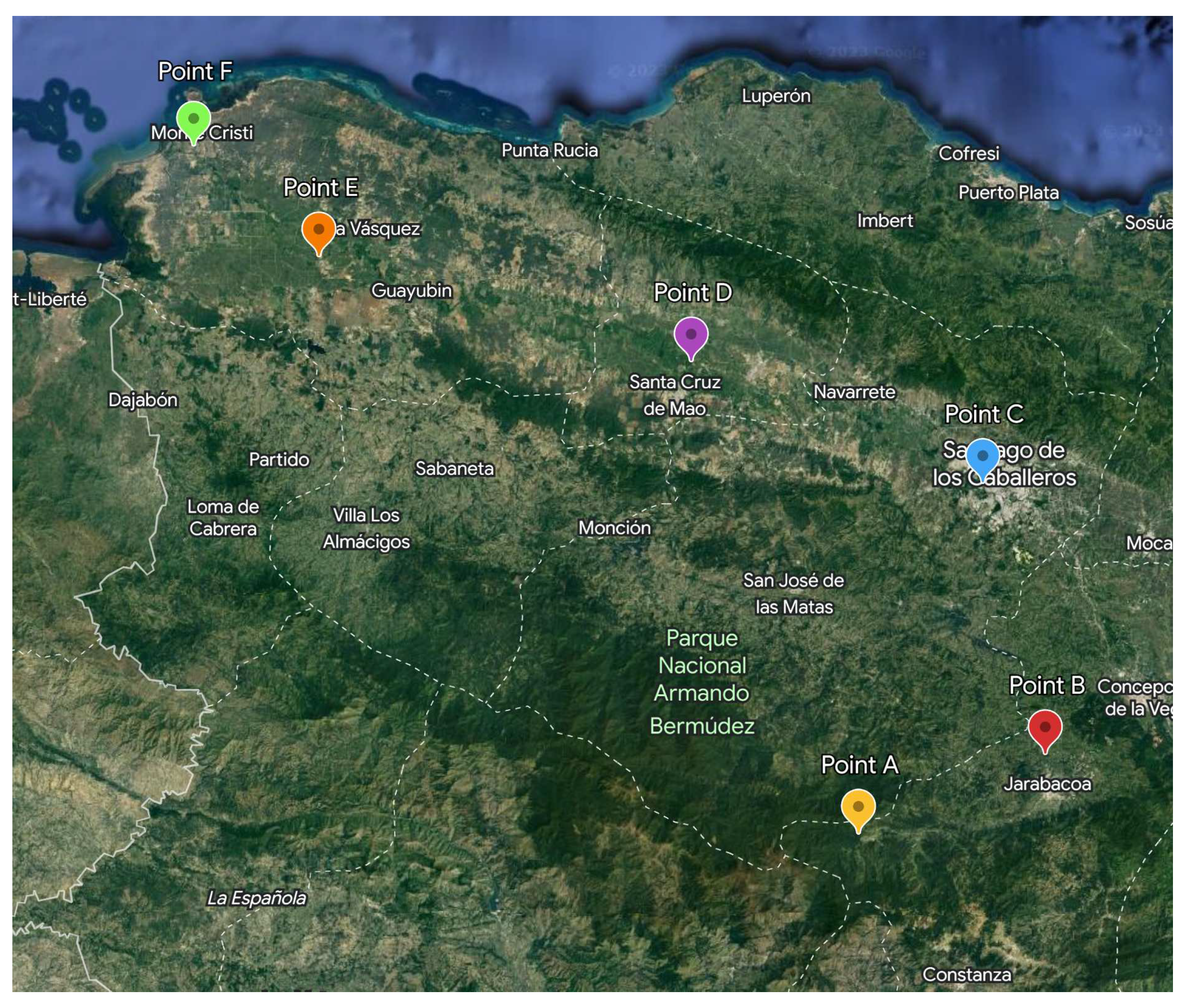This screenshot has height=1008, width=1184.
Task: Click the purple Point D map pin
Action: (691, 336)
